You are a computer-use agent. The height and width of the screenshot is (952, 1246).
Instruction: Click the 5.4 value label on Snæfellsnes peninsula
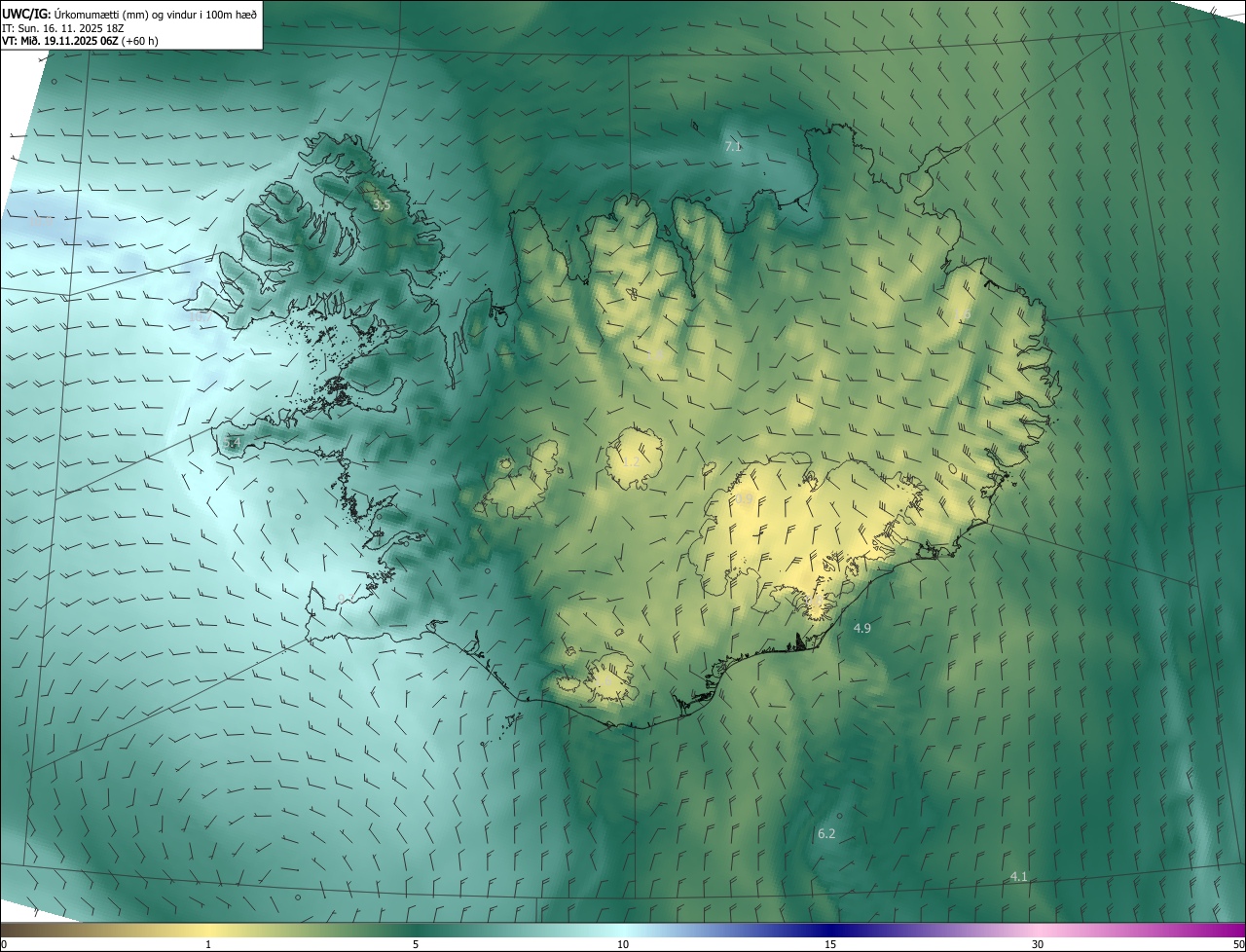(x=232, y=444)
